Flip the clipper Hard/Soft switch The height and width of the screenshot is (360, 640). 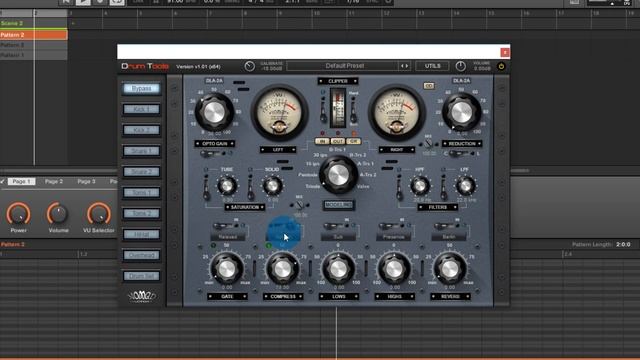pyautogui.click(x=353, y=111)
